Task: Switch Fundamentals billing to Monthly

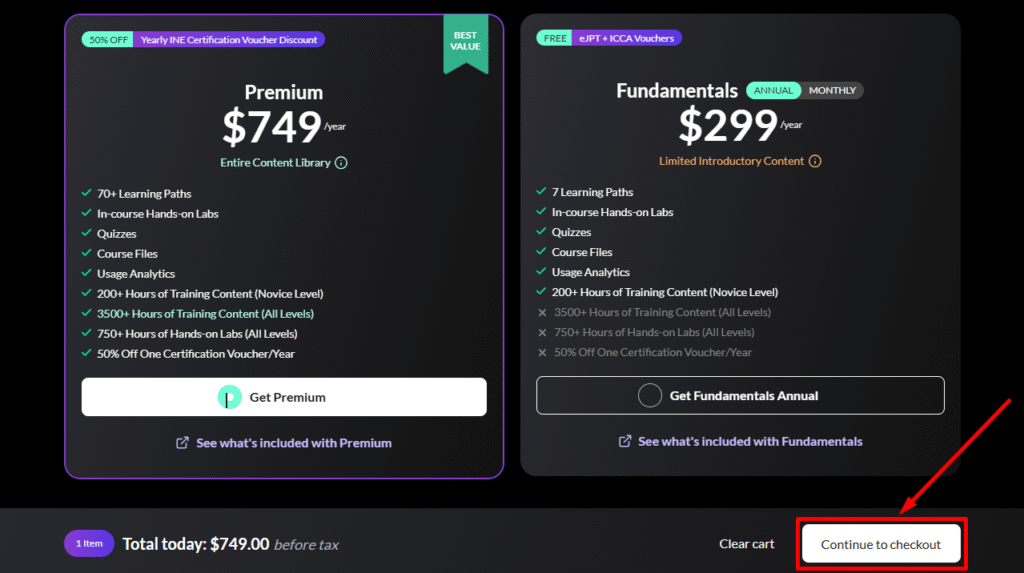Action: coord(832,91)
